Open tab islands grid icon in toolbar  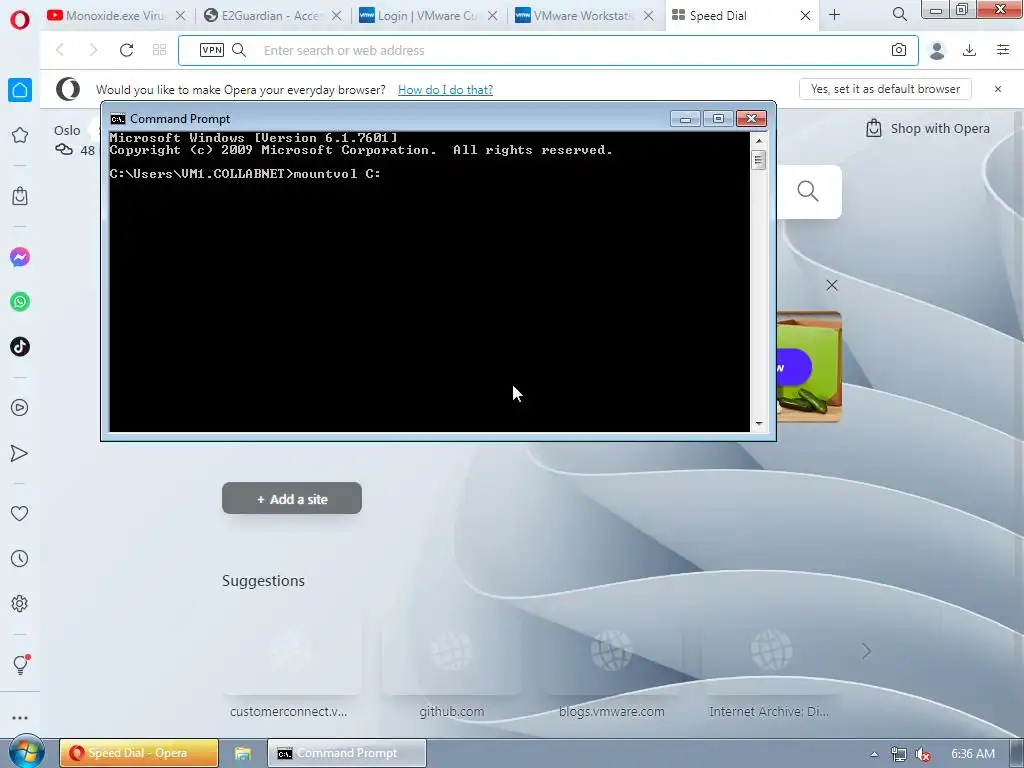(159, 50)
